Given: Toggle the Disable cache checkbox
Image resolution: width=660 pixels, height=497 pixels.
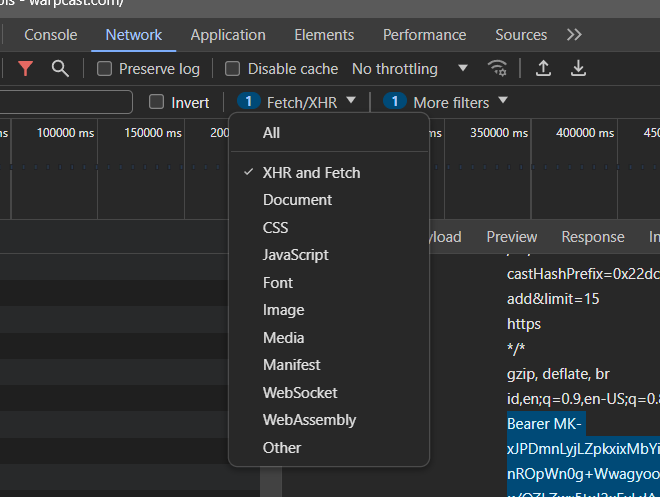Looking at the screenshot, I should point(232,69).
